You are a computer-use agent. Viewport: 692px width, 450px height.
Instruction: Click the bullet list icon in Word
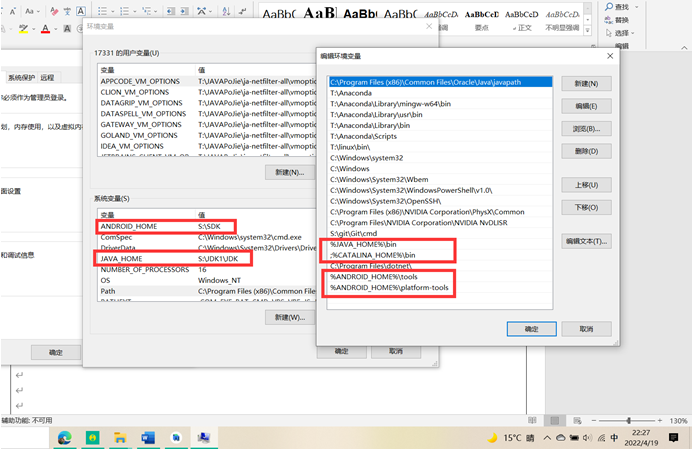[x=102, y=11]
